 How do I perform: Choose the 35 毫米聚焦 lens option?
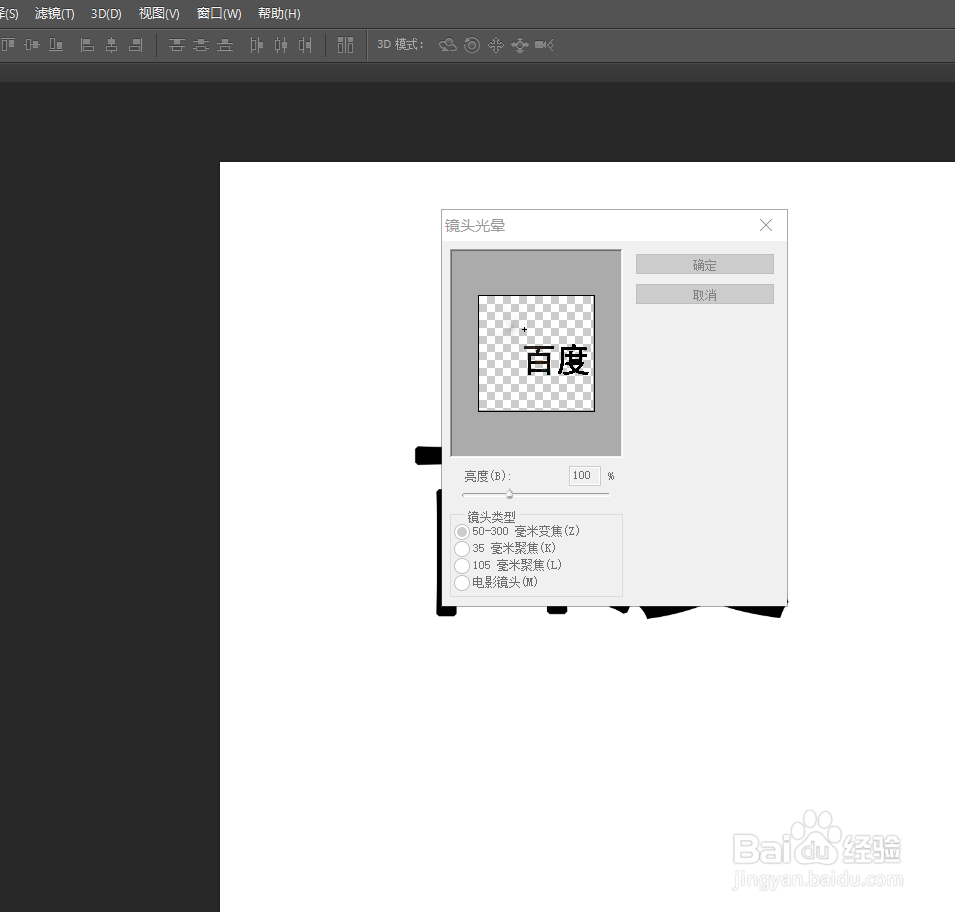[462, 548]
